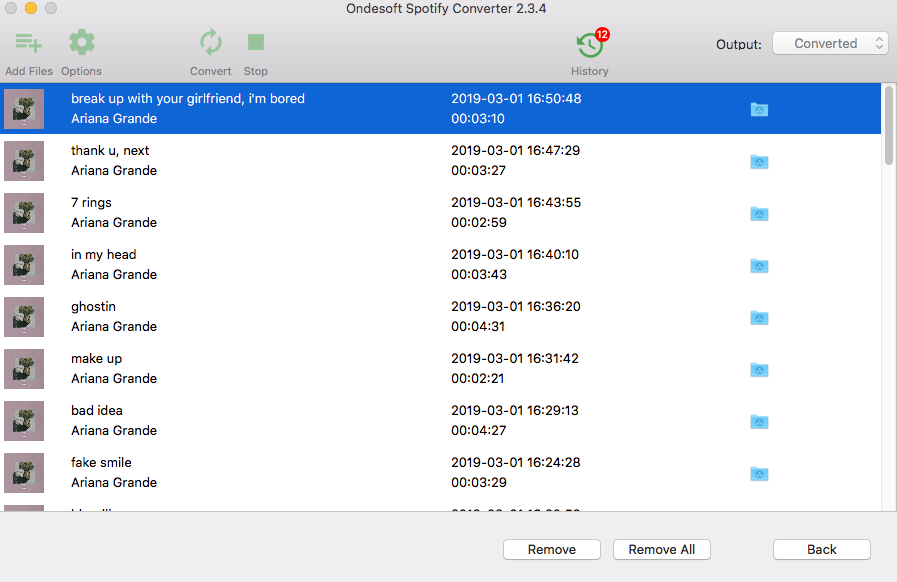
Task: Stop conversion with the Stop square
Action: click(x=256, y=42)
